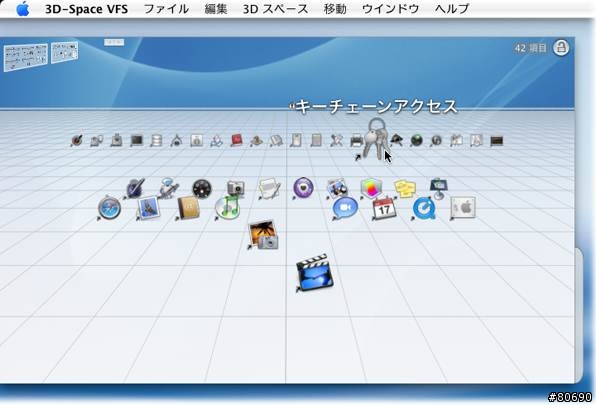Select the Image Capture camera icon
596x405 pixels.
[x=235, y=188]
